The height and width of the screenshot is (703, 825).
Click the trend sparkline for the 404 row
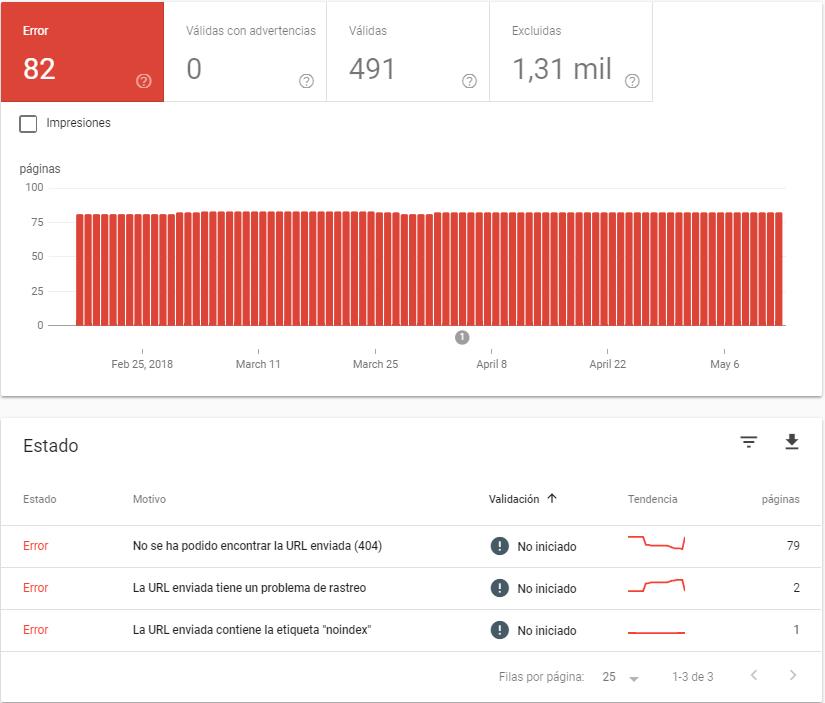point(656,544)
